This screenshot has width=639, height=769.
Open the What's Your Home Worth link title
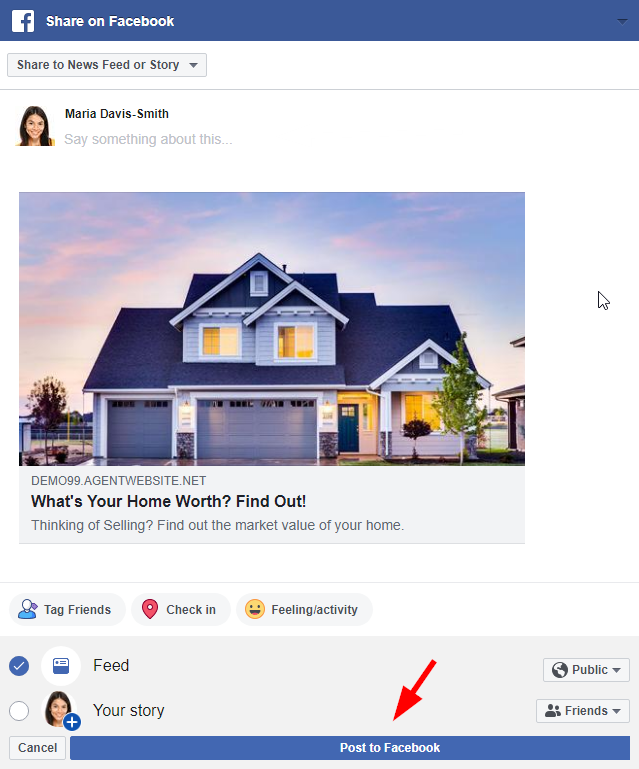[168, 501]
